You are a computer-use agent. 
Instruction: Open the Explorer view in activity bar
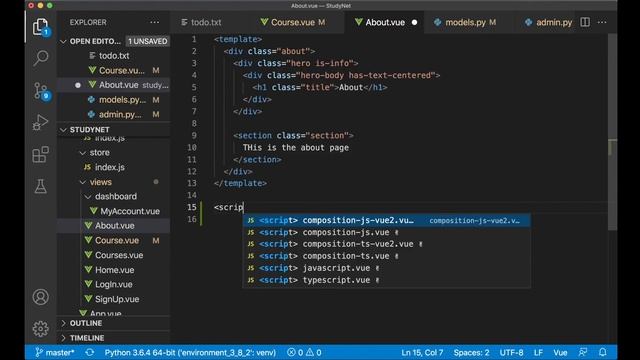(x=40, y=27)
